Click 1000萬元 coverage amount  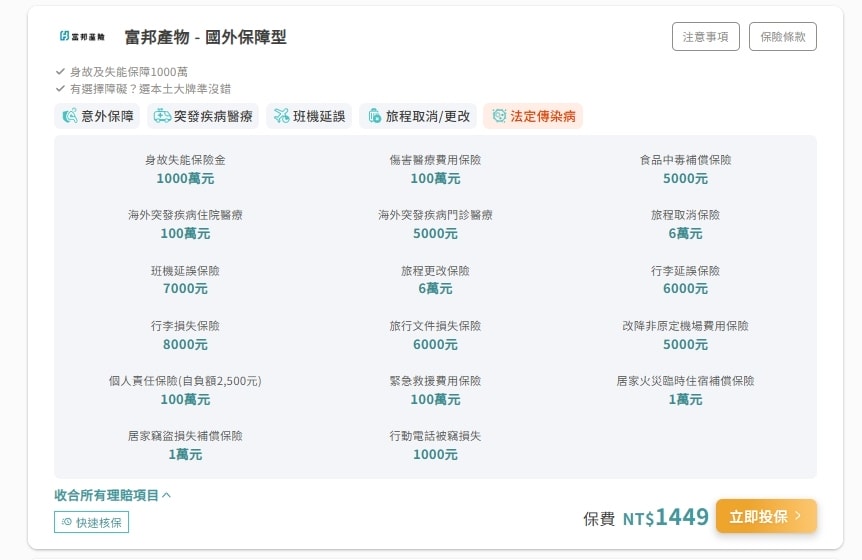185,179
